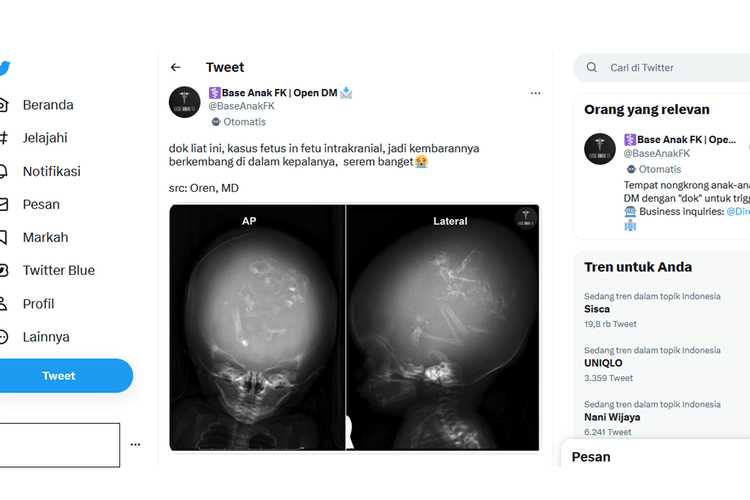Open Twitter Blue menu item
Viewport: 750px width, 500px height.
[x=58, y=270]
